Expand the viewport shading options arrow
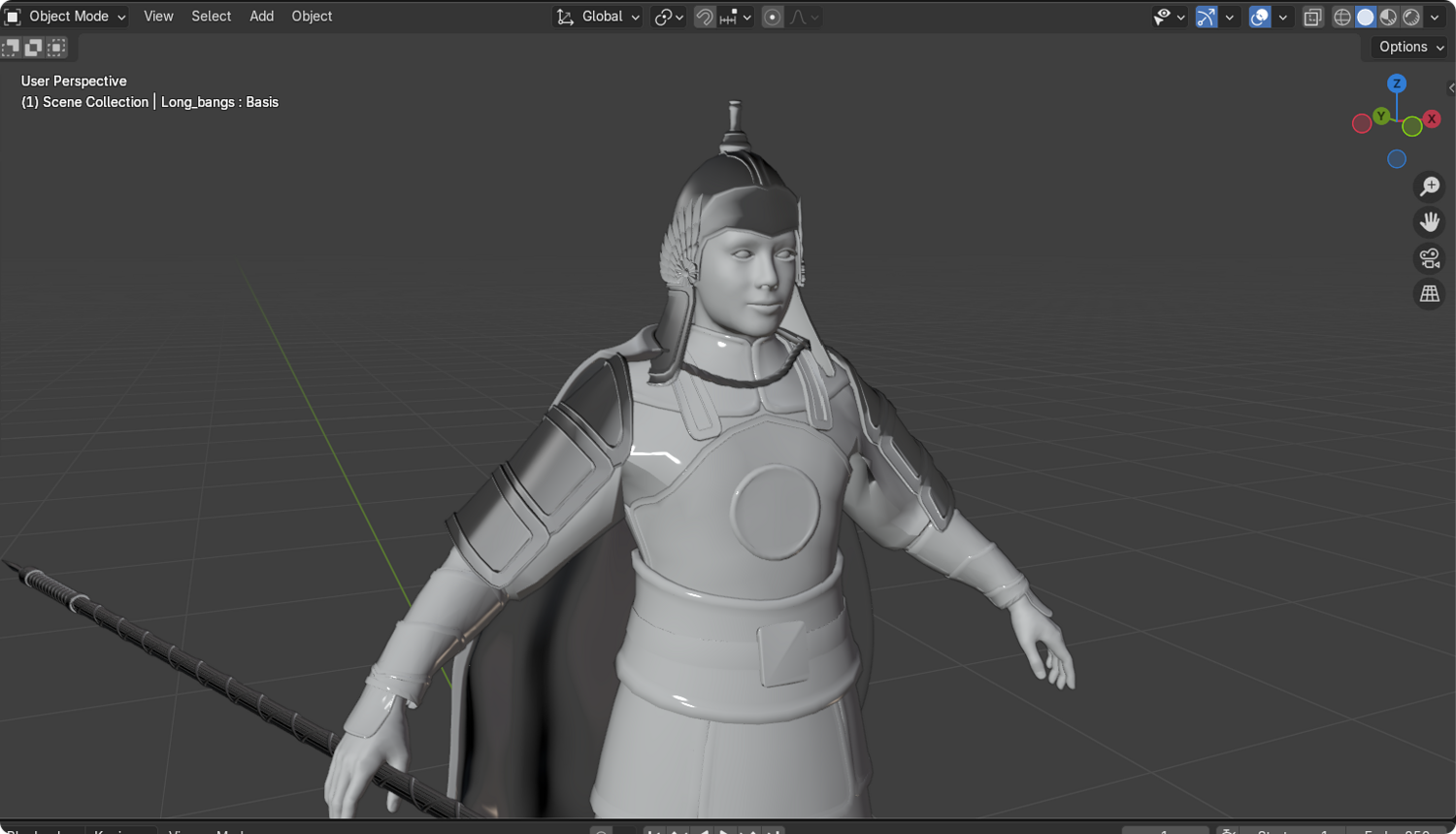Image resolution: width=1456 pixels, height=834 pixels. point(1435,17)
